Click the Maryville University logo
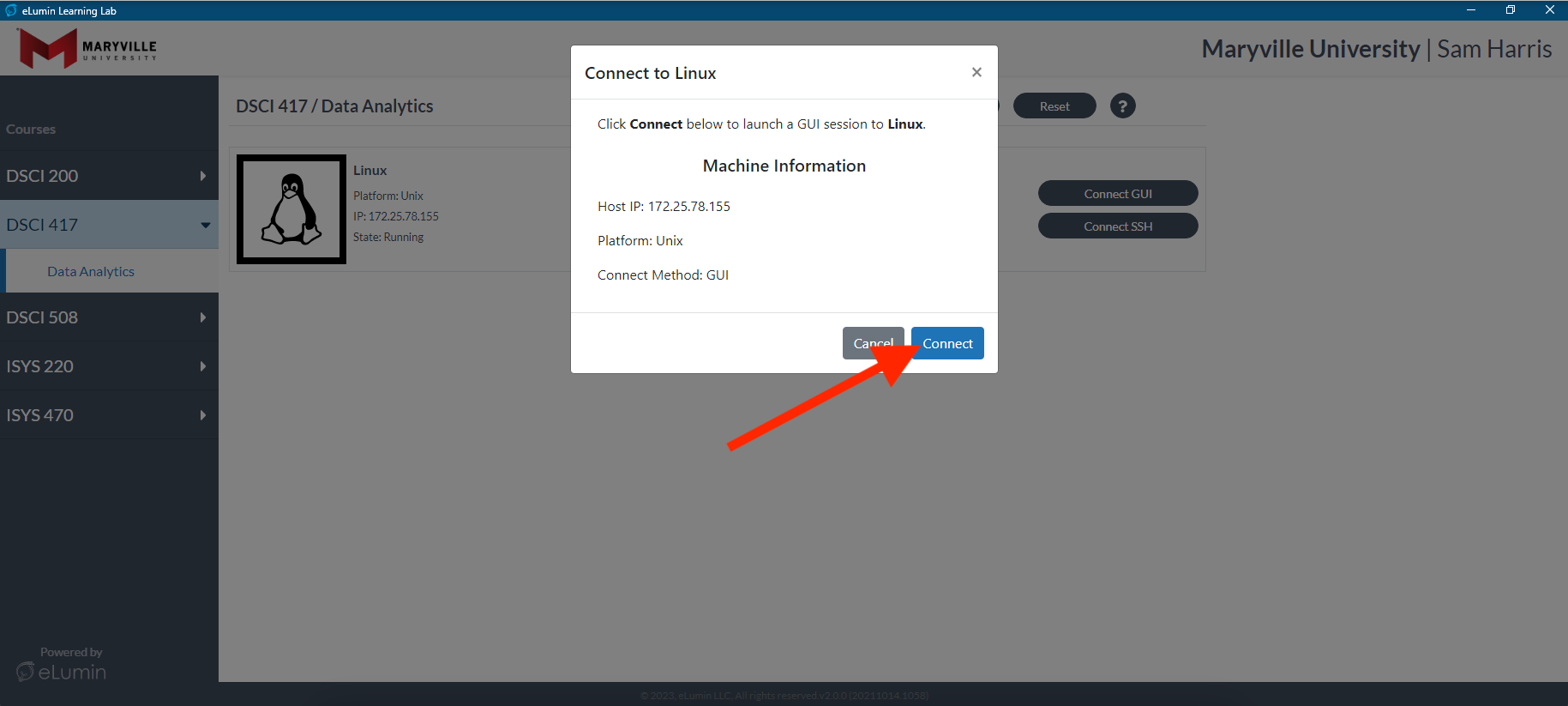The image size is (1568, 706). (x=87, y=48)
